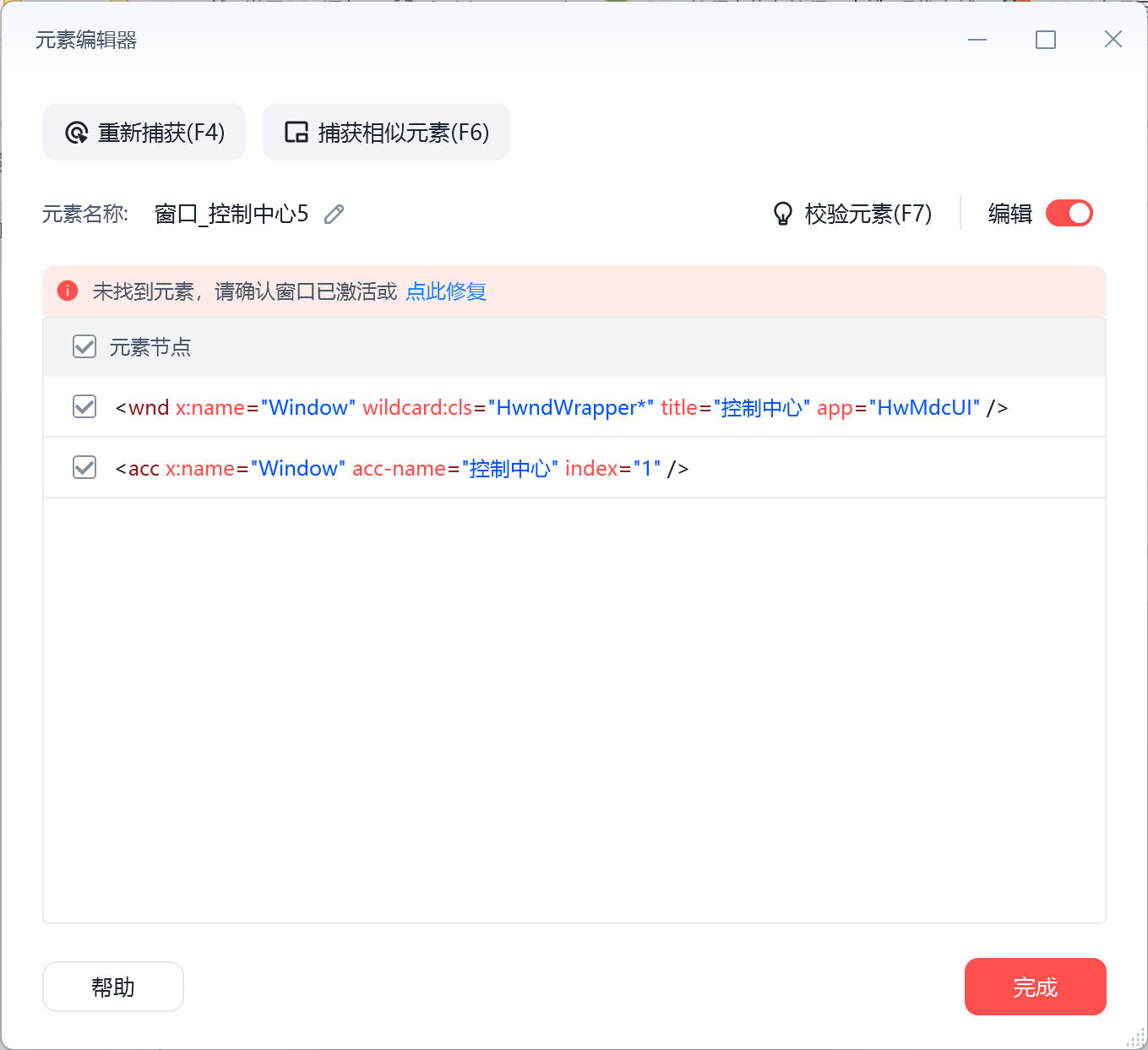Click the 点此修复 repair link
Image resolution: width=1148 pixels, height=1050 pixels.
coord(446,292)
